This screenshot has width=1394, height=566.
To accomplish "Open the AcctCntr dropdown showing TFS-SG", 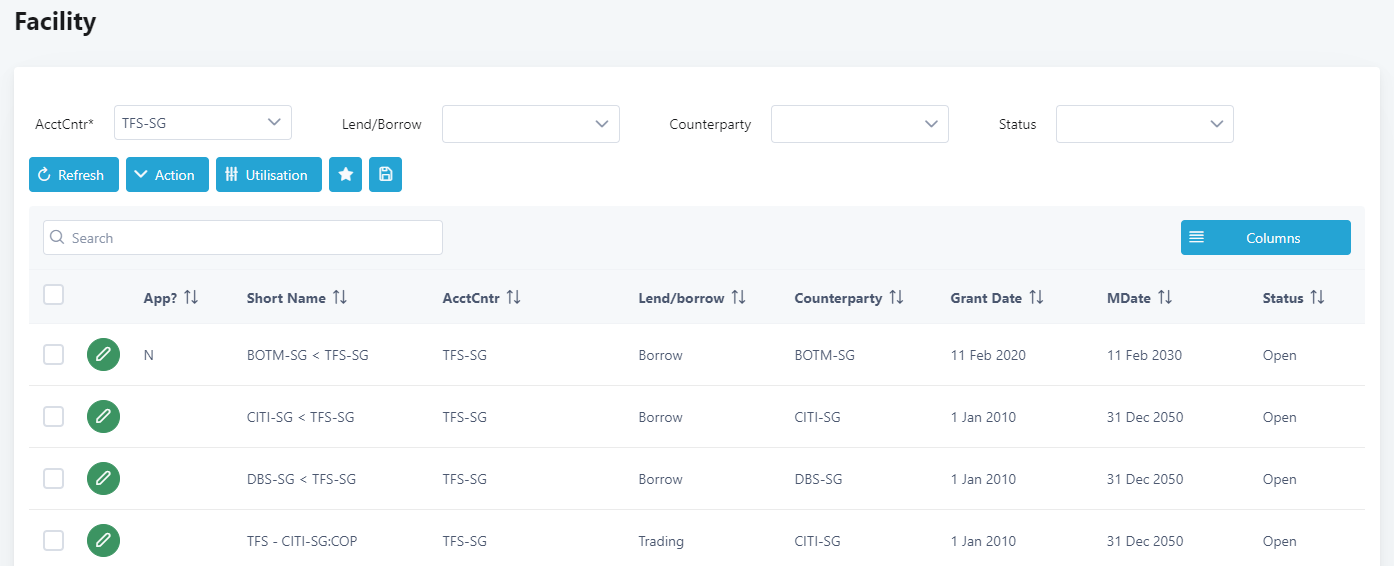I will 203,123.
